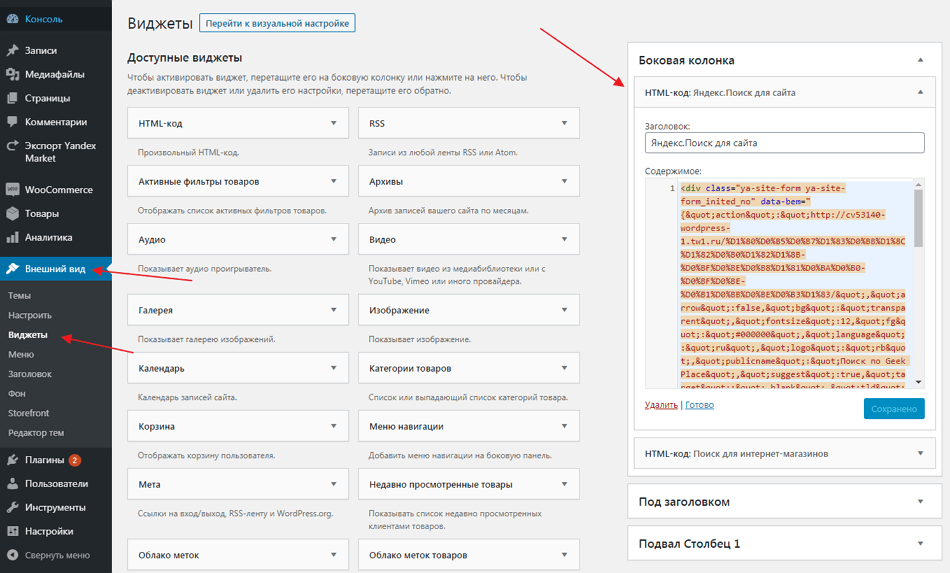Collapse the Боковая колонка sidebar panel
Screen dimensions: 950x573
click(920, 60)
